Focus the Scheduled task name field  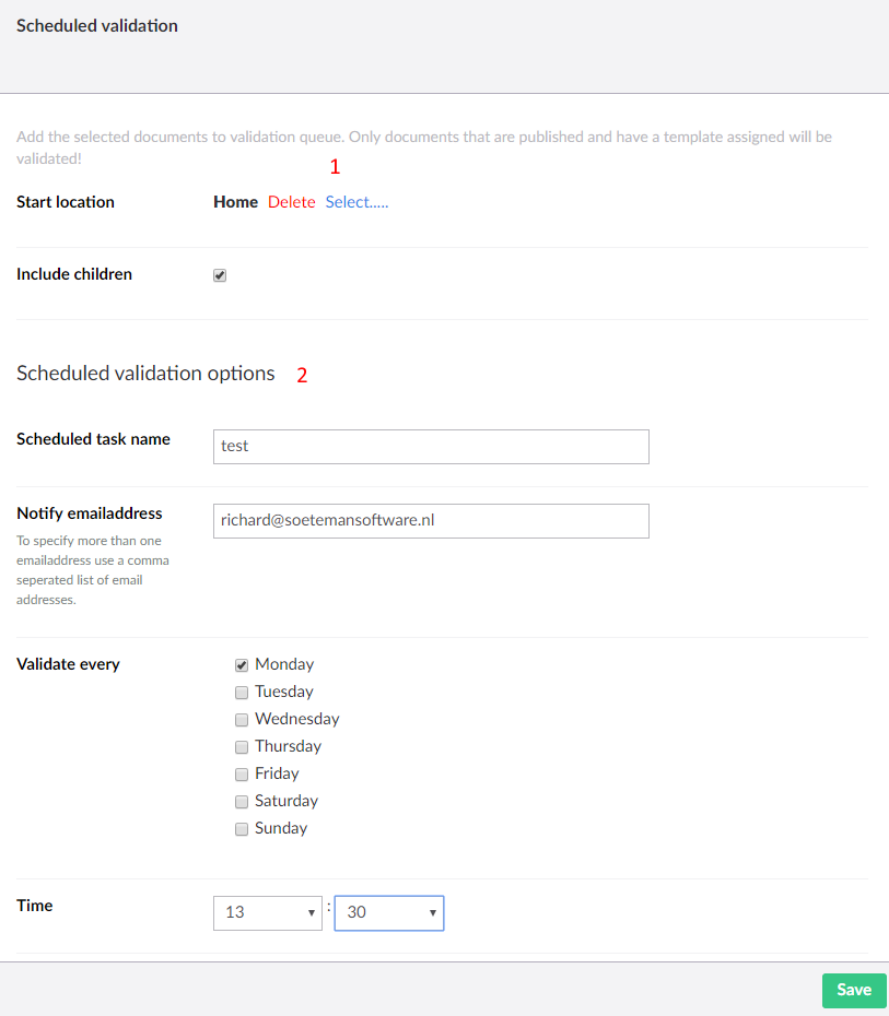(431, 446)
